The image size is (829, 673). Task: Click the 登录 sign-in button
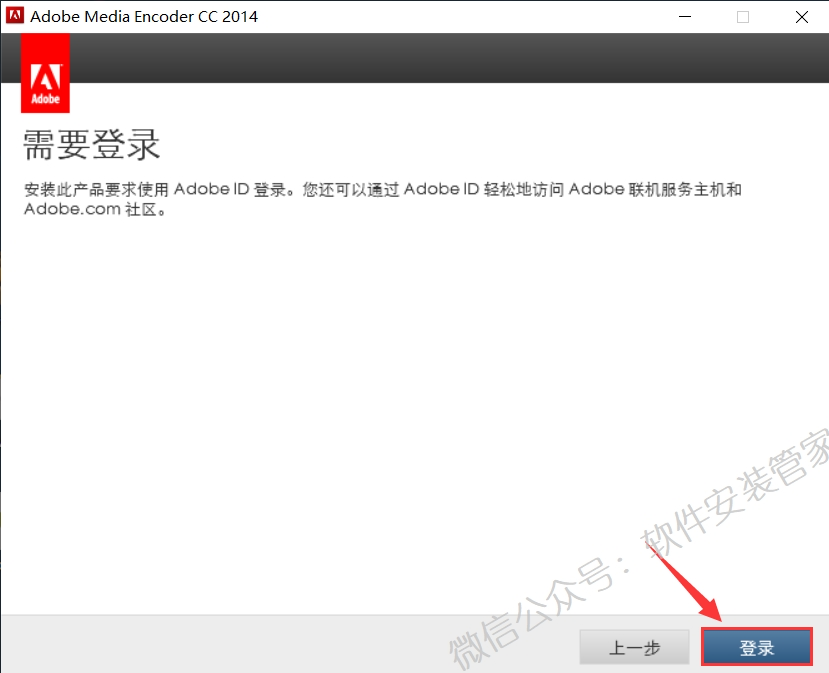757,647
